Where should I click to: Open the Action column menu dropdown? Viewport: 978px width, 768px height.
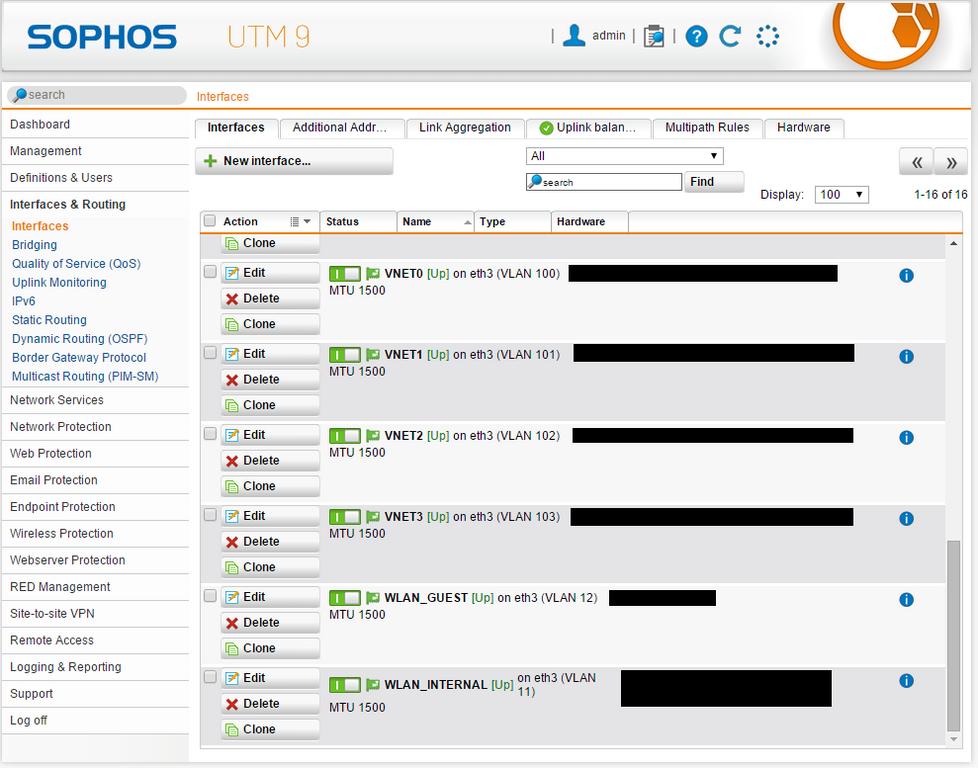[300, 222]
